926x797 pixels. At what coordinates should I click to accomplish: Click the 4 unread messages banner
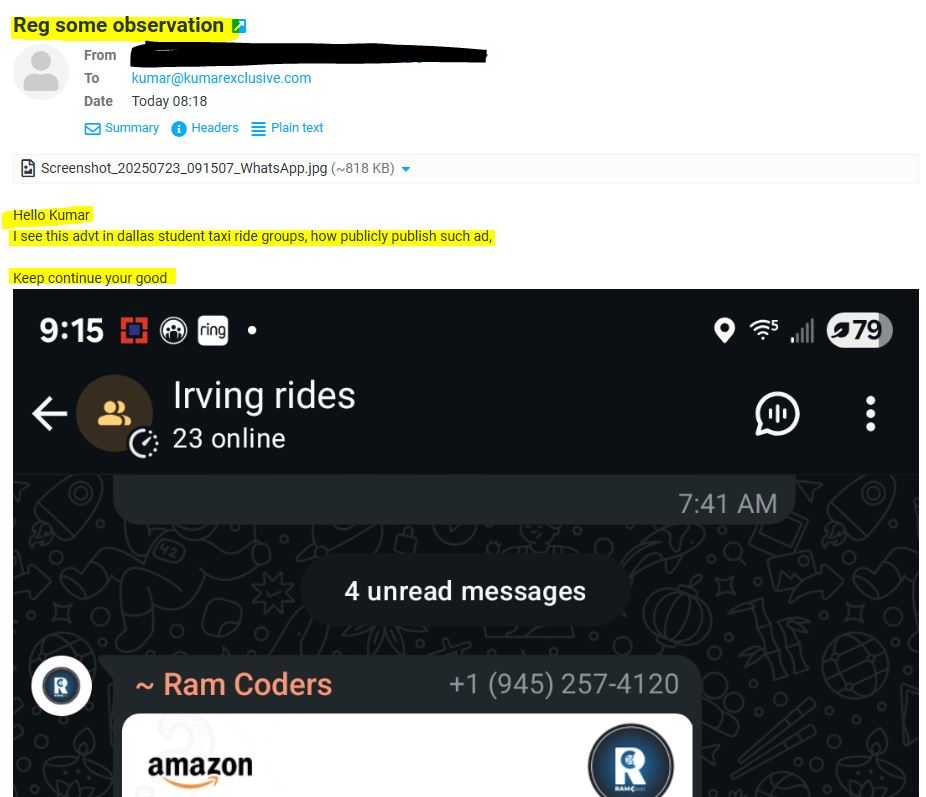(x=465, y=590)
